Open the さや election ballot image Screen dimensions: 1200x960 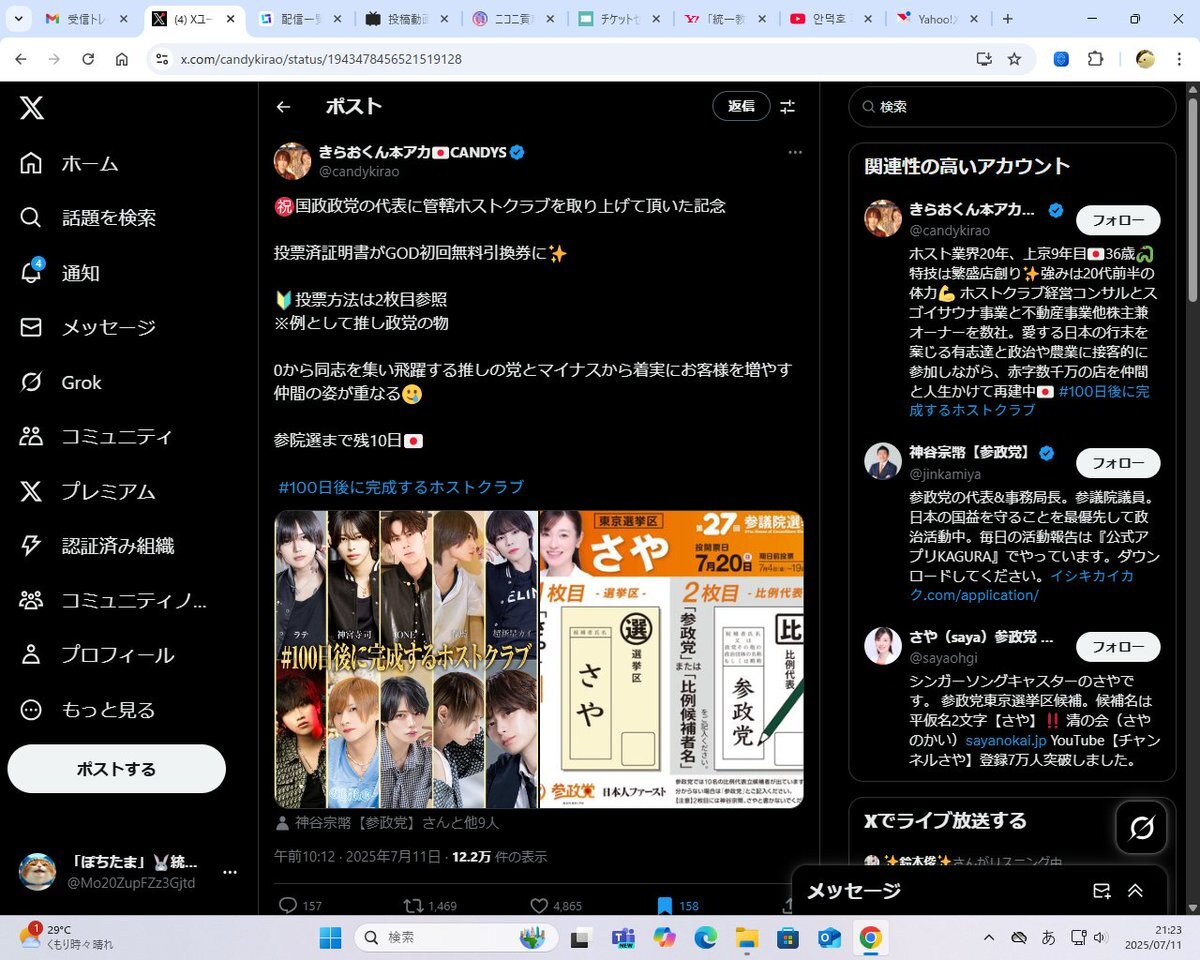[x=672, y=659]
